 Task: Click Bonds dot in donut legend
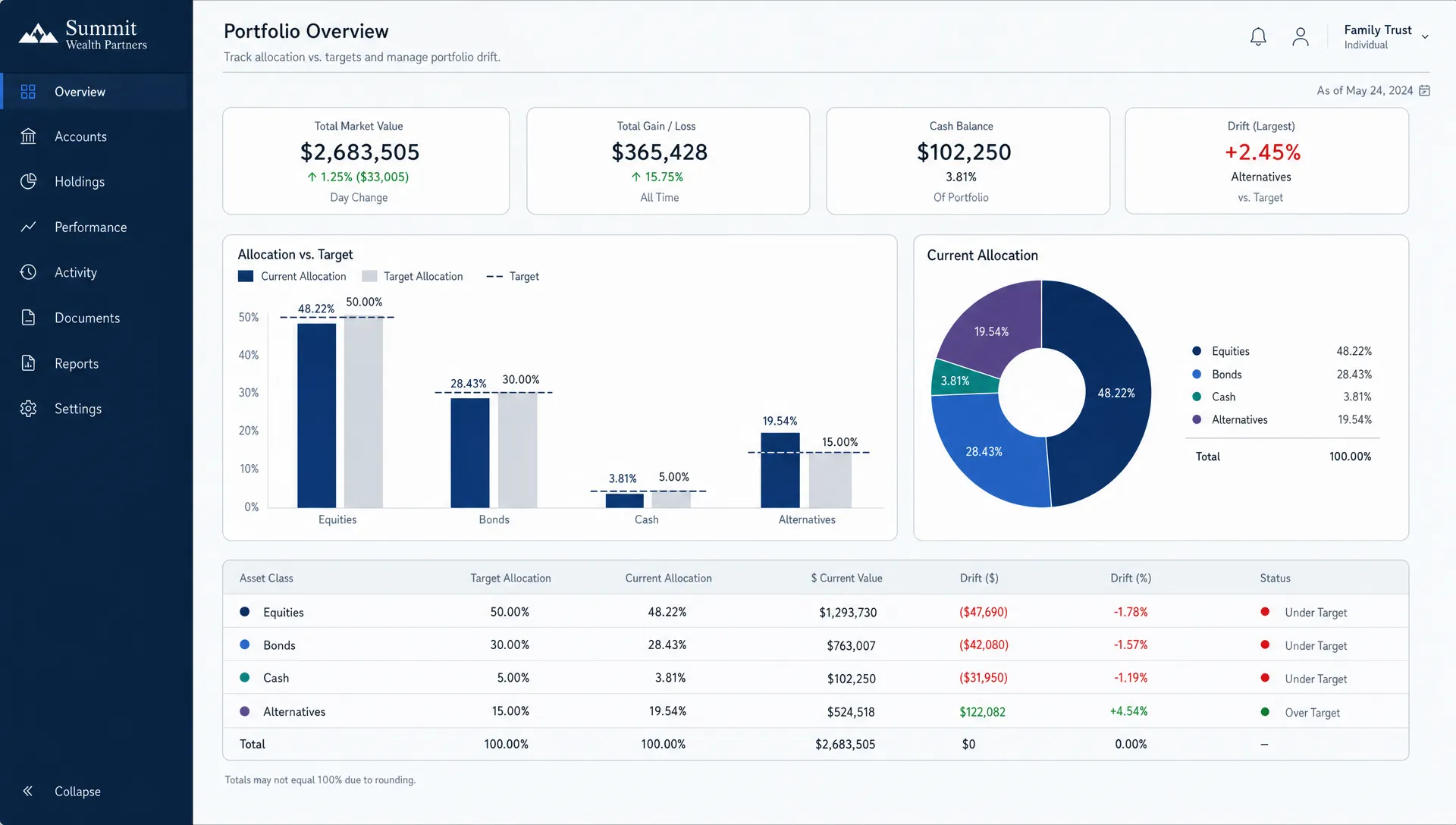pos(1197,374)
